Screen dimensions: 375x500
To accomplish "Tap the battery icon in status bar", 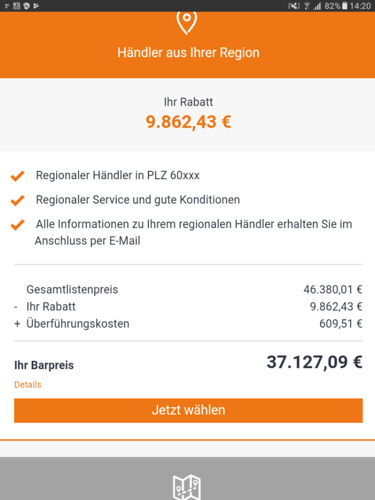I will [x=345, y=6].
